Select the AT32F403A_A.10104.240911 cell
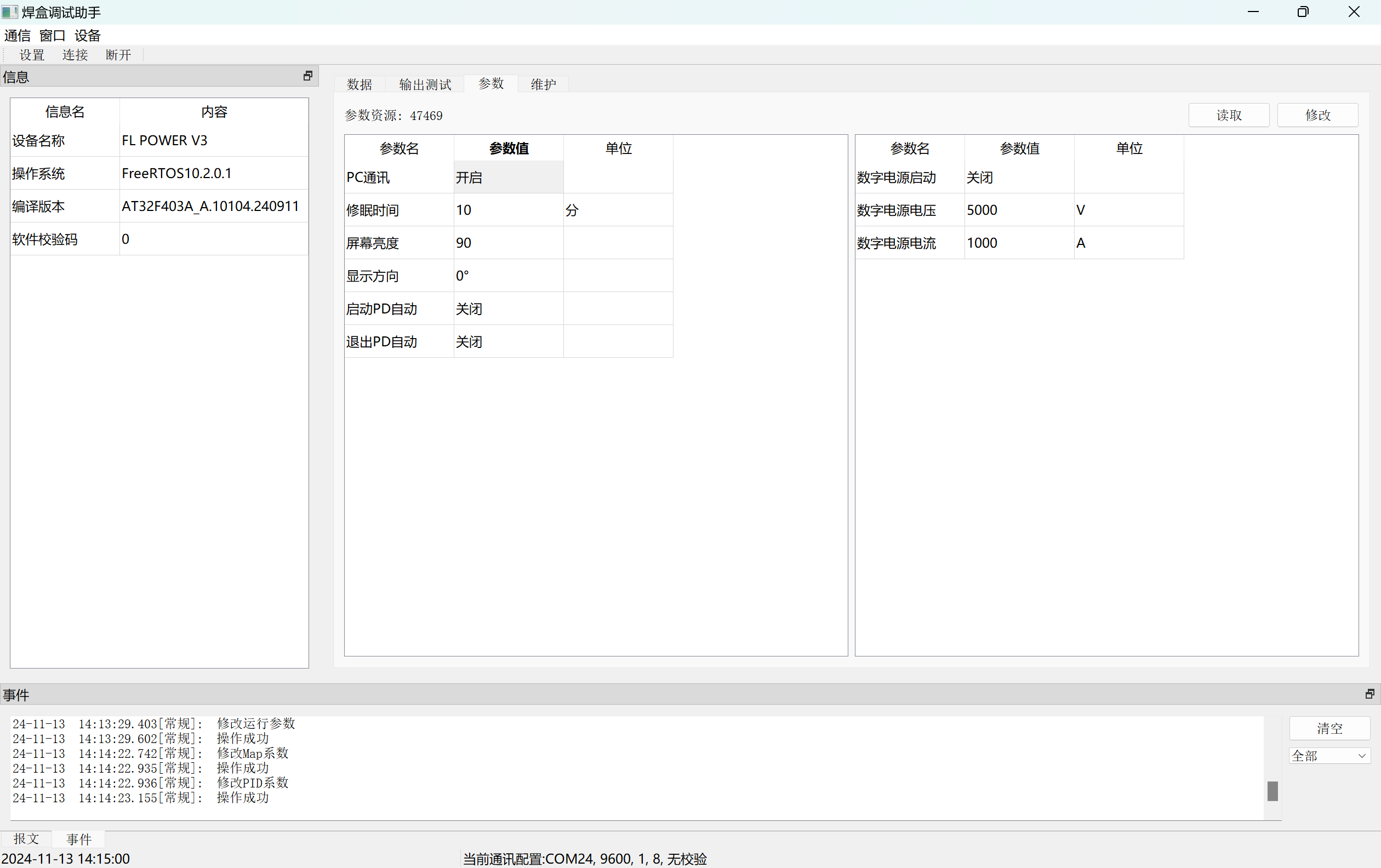This screenshot has width=1381, height=868. 214,206
